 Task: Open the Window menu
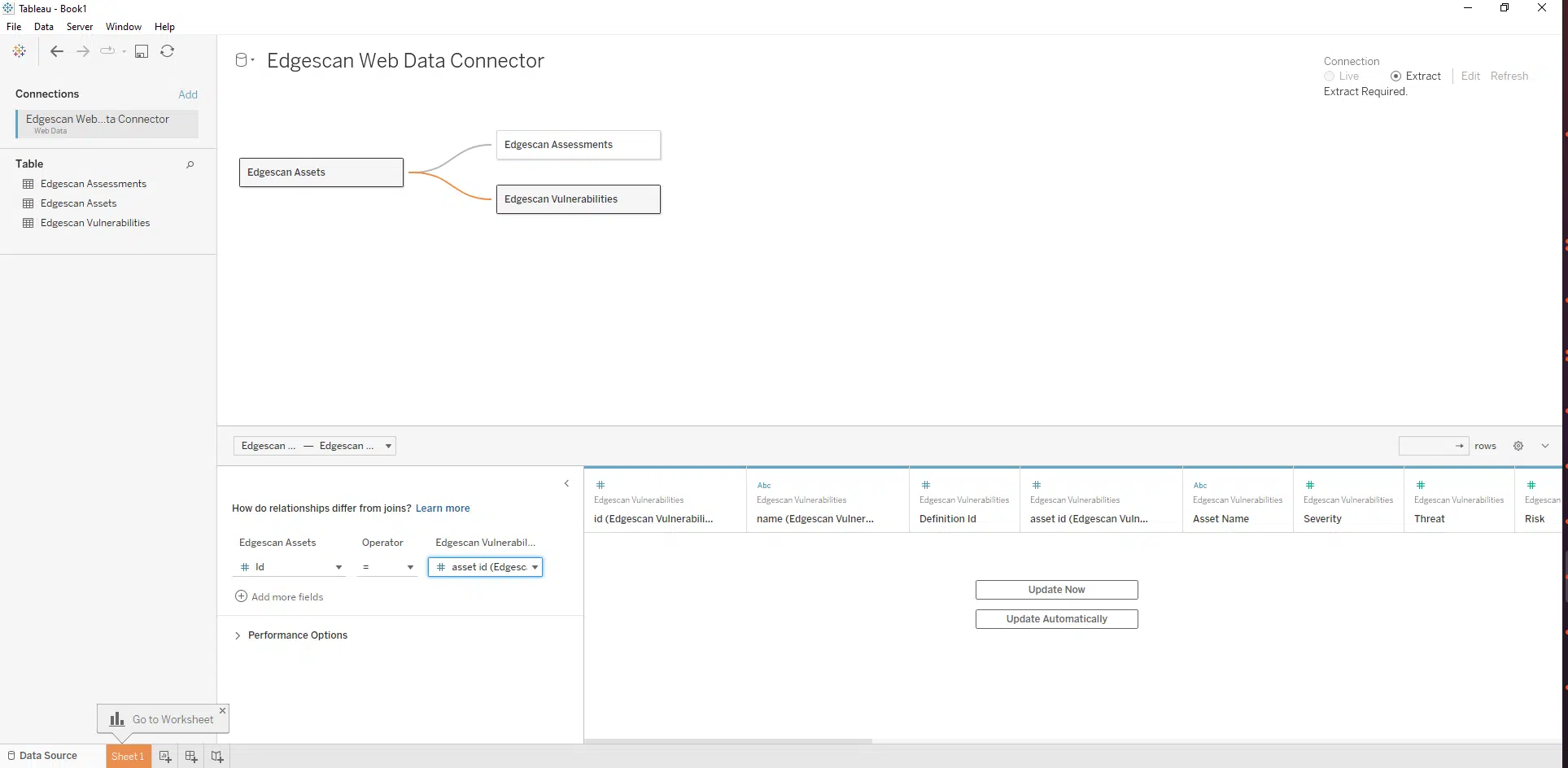click(x=124, y=27)
